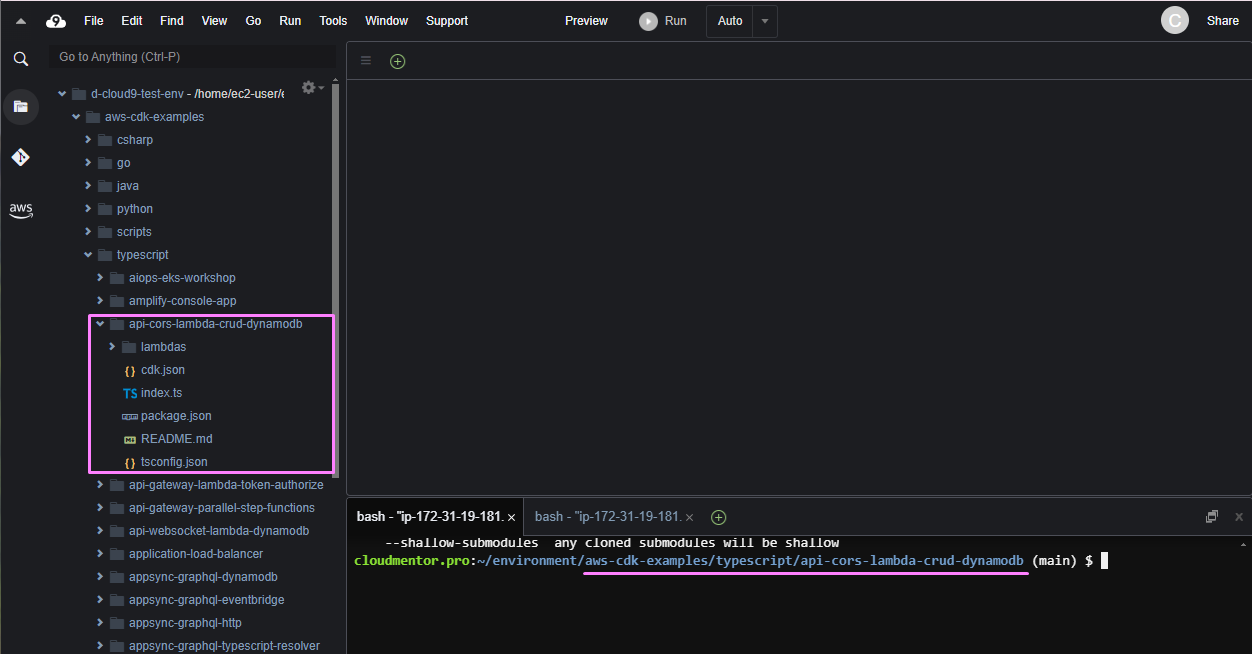Click the user avatar circle
Viewport: 1252px width, 654px height.
coord(1174,21)
